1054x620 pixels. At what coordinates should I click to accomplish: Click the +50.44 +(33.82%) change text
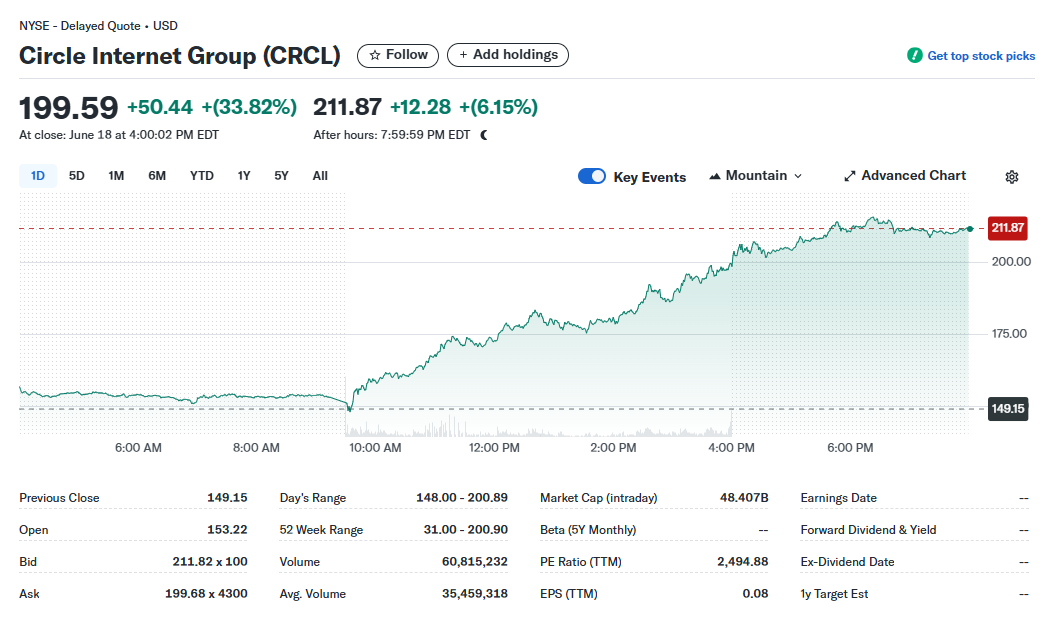pyautogui.click(x=212, y=107)
